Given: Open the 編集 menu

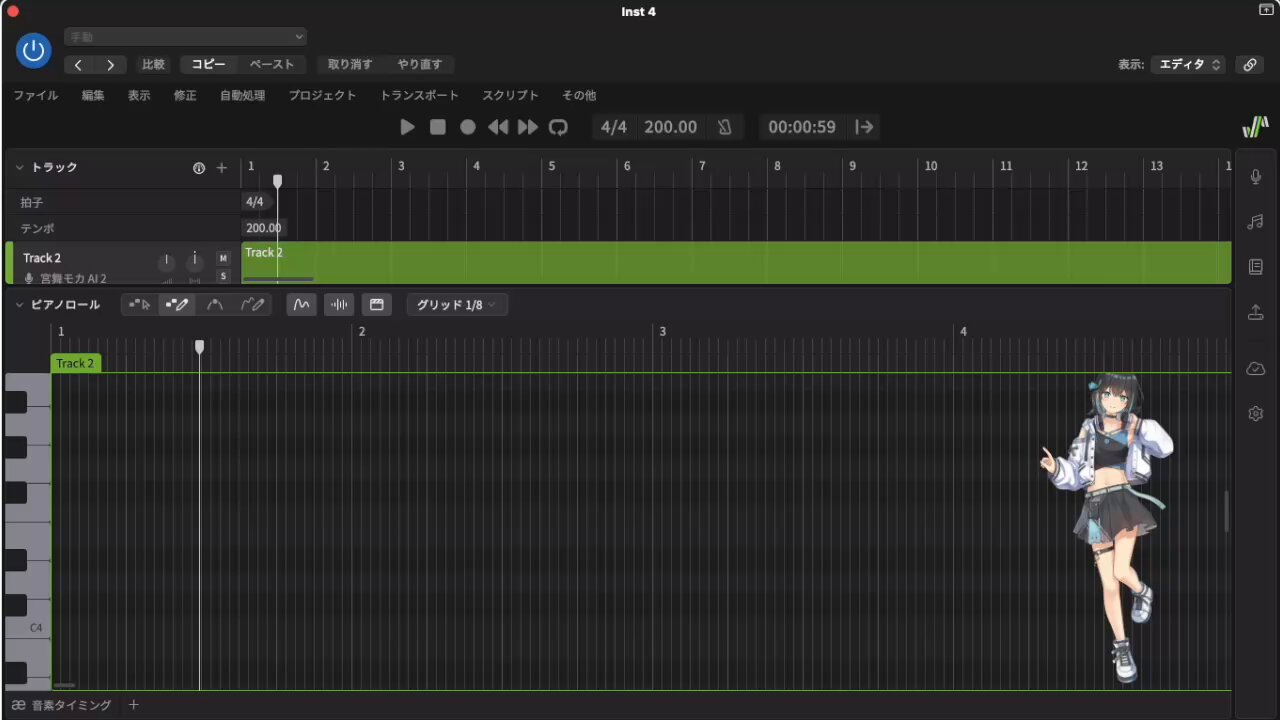Looking at the screenshot, I should point(93,96).
